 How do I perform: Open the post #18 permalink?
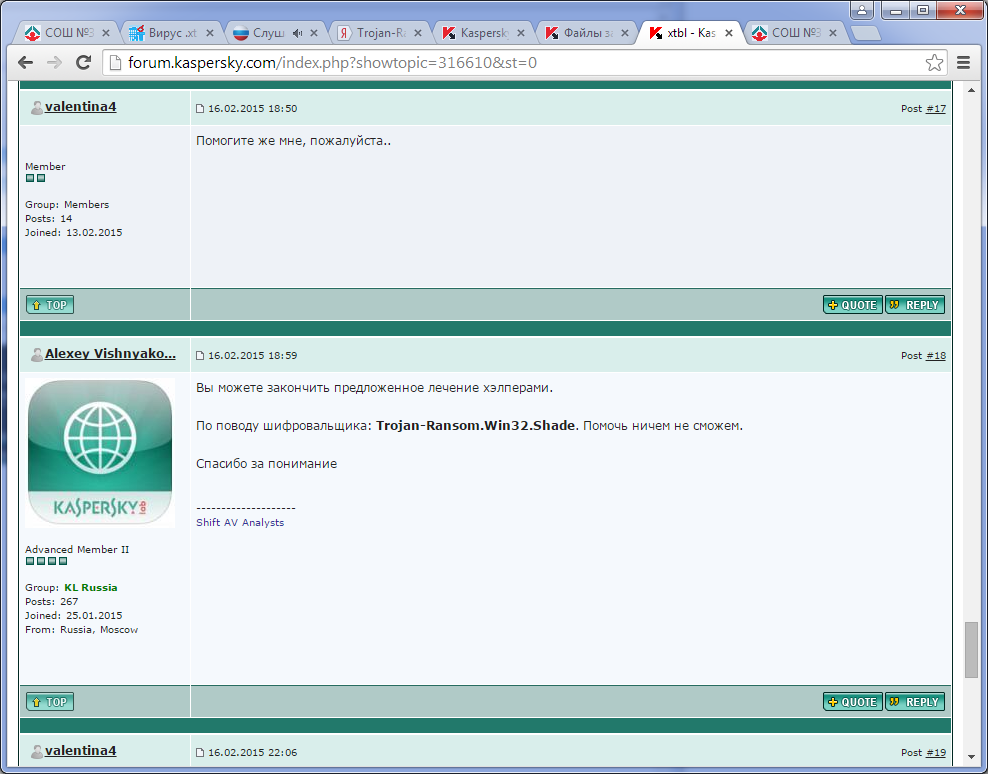click(x=935, y=355)
